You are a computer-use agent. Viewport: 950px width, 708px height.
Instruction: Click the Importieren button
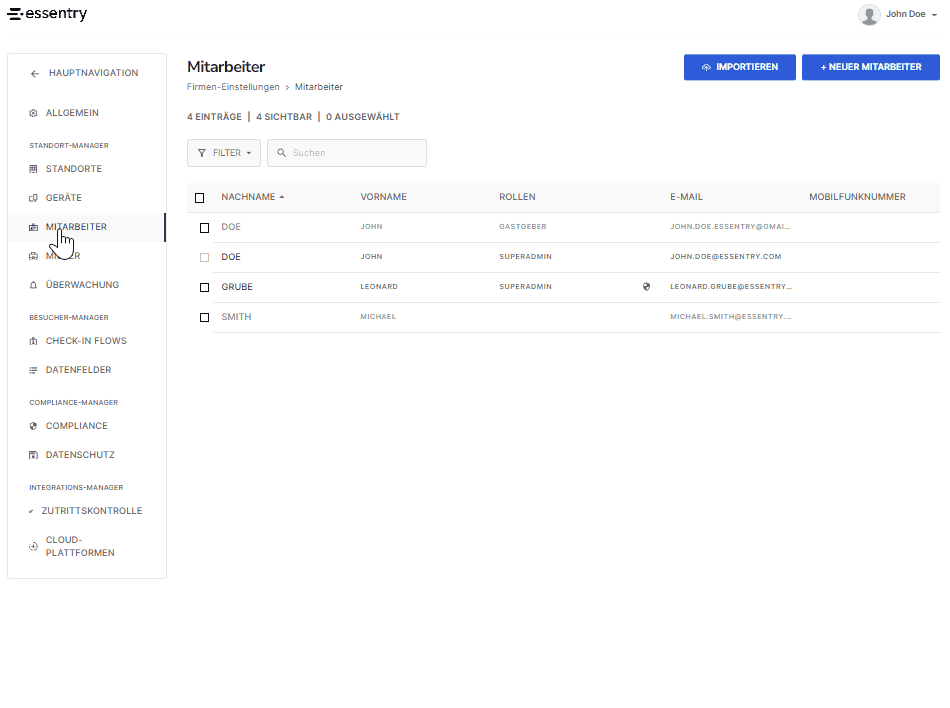tap(740, 67)
